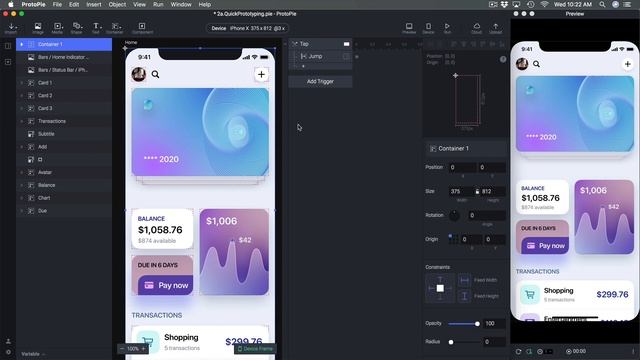The height and width of the screenshot is (360, 640).
Task: Select the Media tool in the toolbar
Action: pos(57,28)
